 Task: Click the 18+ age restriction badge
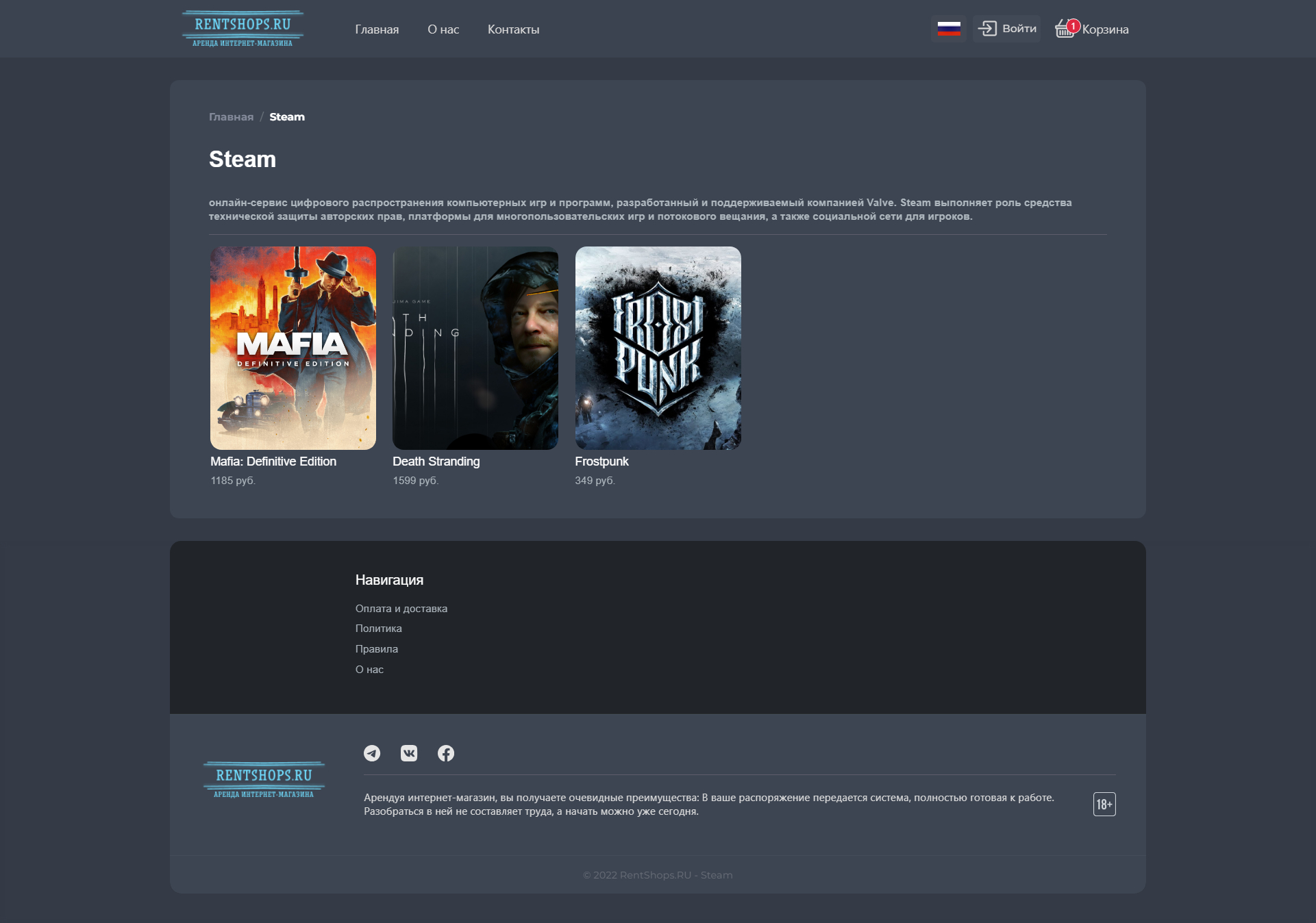click(x=1104, y=804)
